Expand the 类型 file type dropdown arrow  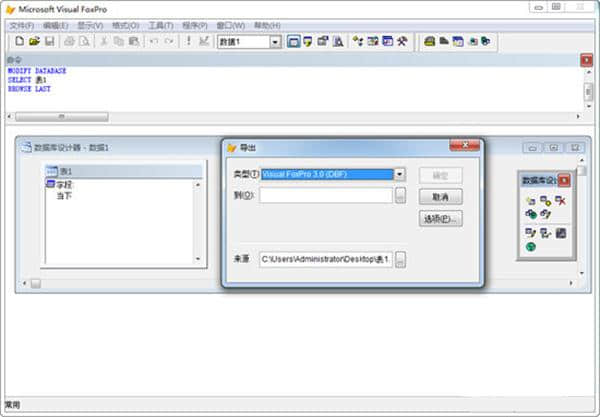399,174
